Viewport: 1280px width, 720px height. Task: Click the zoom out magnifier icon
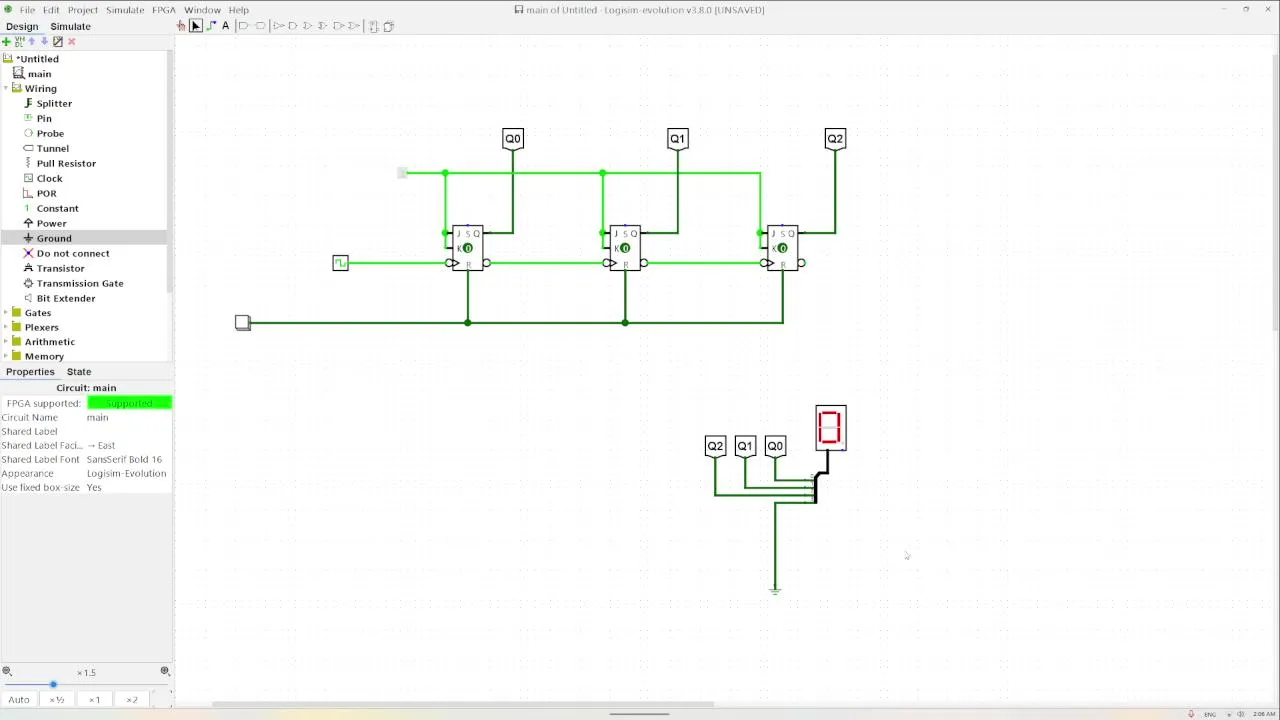click(7, 672)
